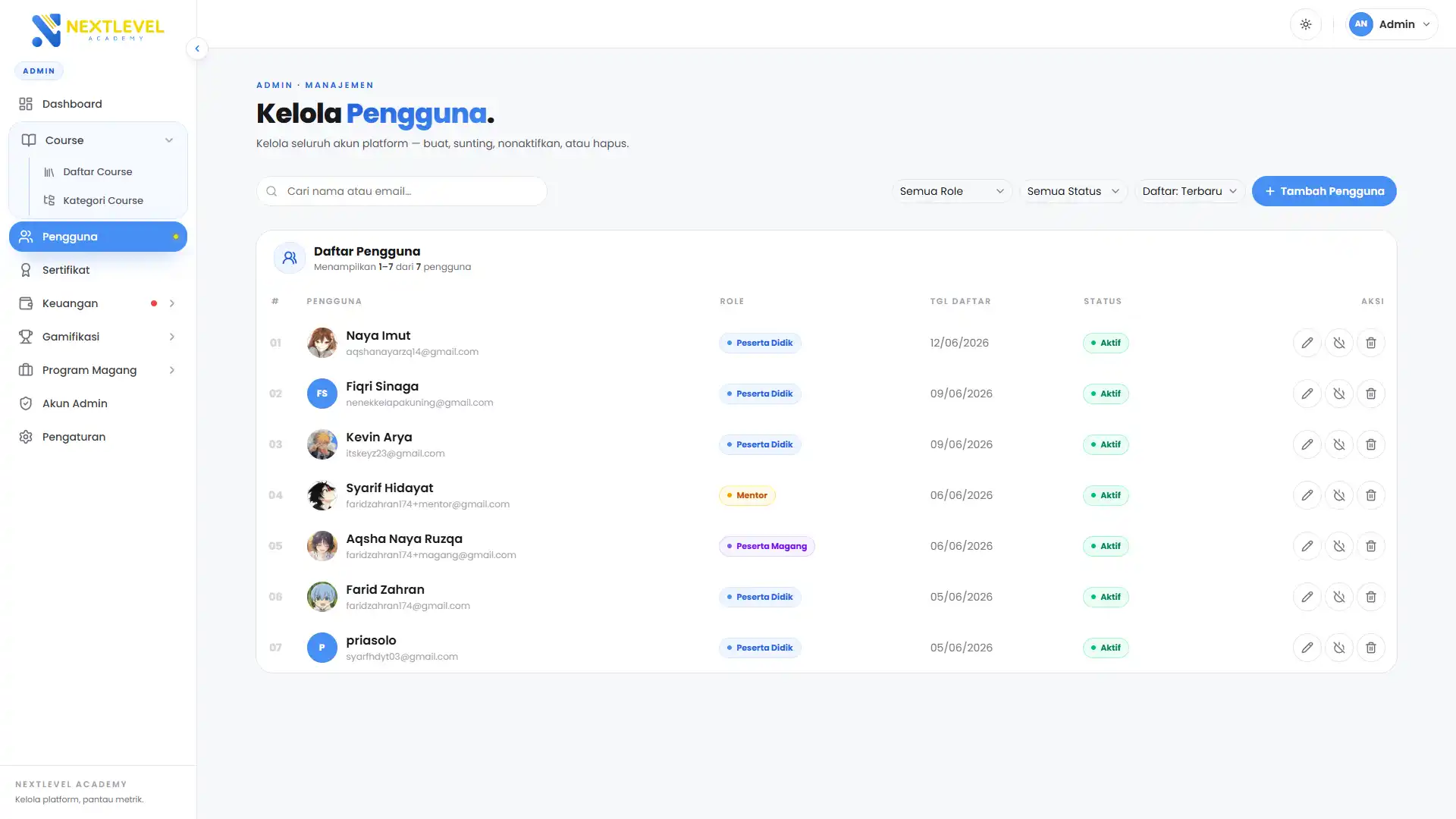Click the Daftar Pengguna users icon
1456x819 pixels.
[289, 258]
